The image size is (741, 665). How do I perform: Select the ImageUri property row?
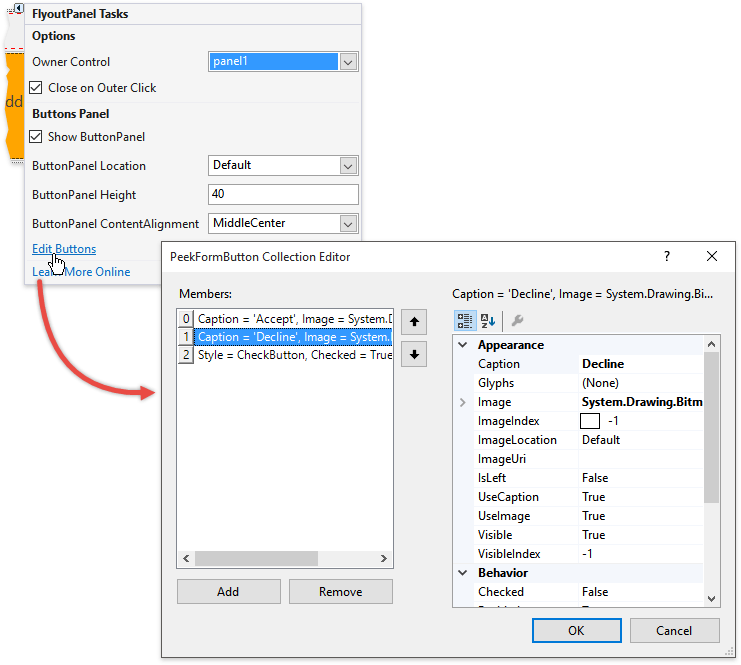pyautogui.click(x=588, y=459)
